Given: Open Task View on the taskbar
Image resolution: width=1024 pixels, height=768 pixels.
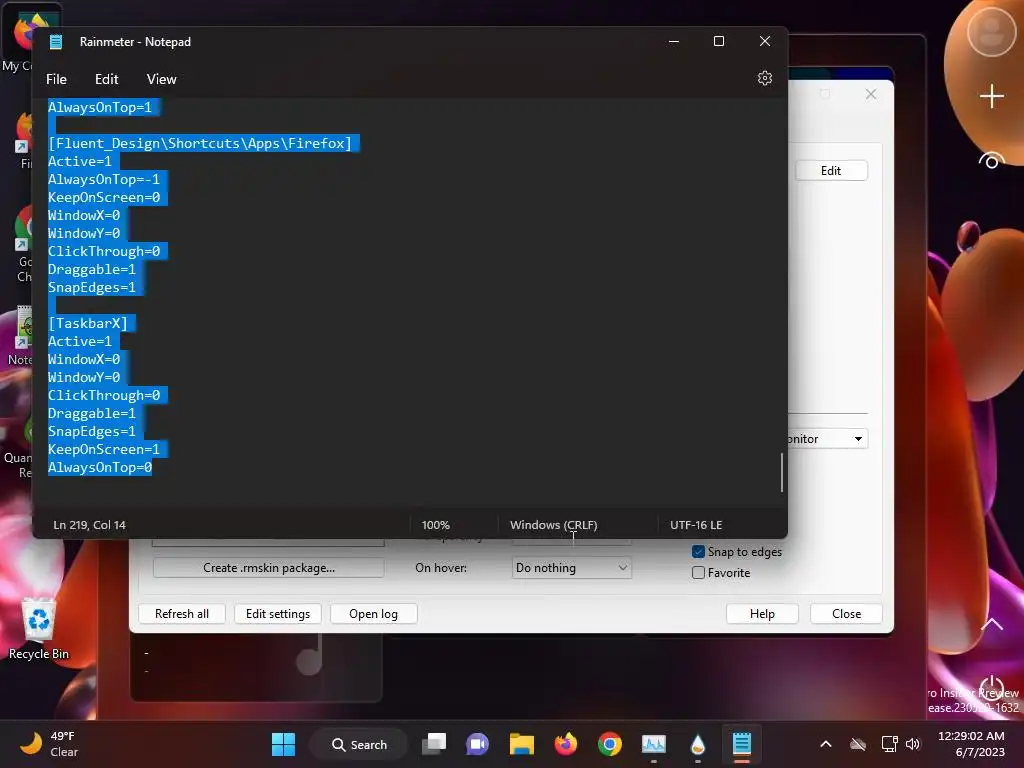Looking at the screenshot, I should pos(434,744).
